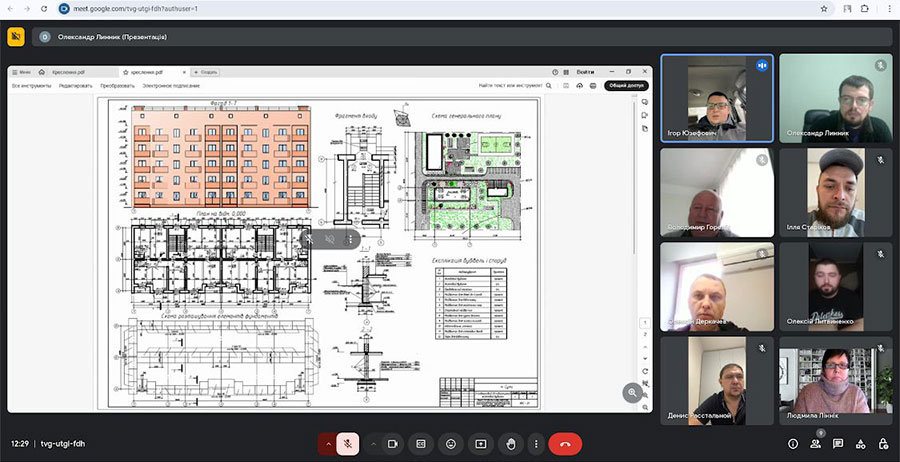Image resolution: width=900 pixels, height=462 pixels.
Task: Click the red Leave call button
Action: (x=565, y=443)
